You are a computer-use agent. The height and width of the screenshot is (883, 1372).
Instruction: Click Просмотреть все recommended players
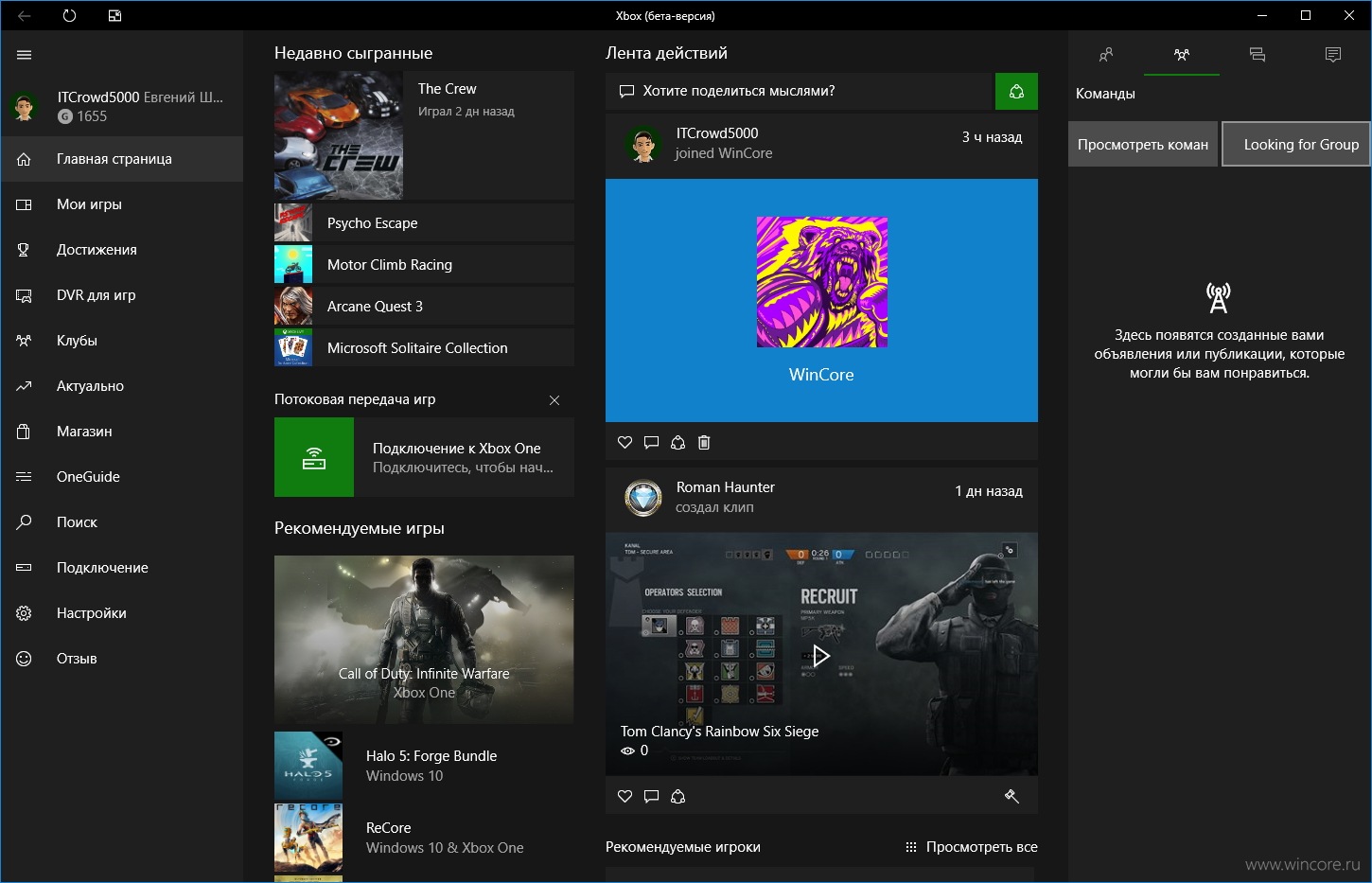pyautogui.click(x=972, y=847)
